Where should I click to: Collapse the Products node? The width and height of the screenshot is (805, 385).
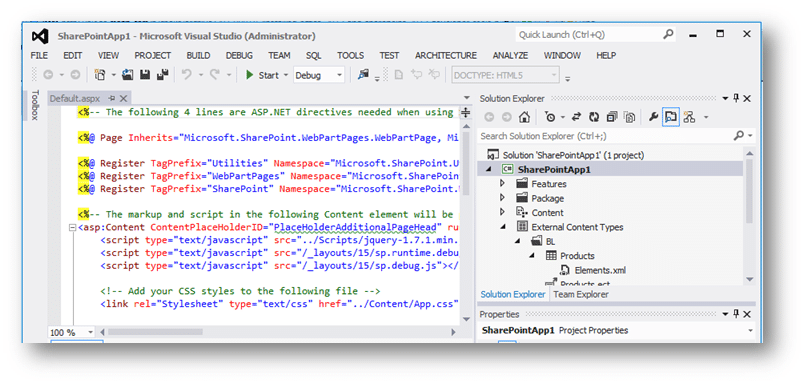[532, 255]
